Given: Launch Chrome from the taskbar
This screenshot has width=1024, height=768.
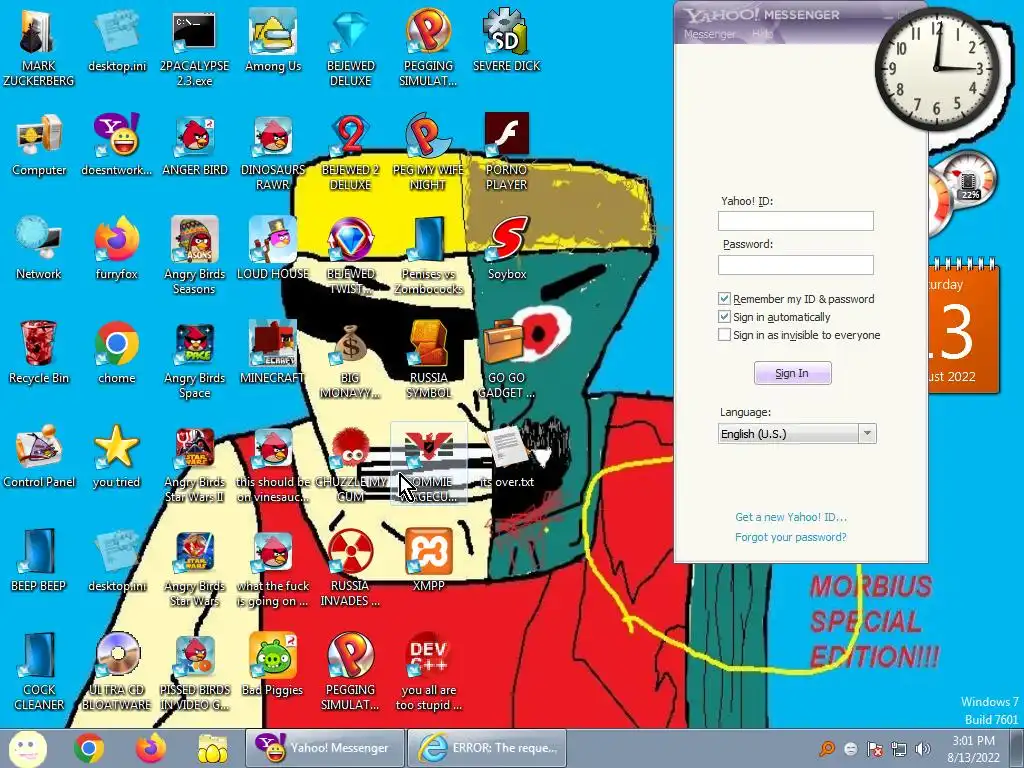Looking at the screenshot, I should [89, 748].
